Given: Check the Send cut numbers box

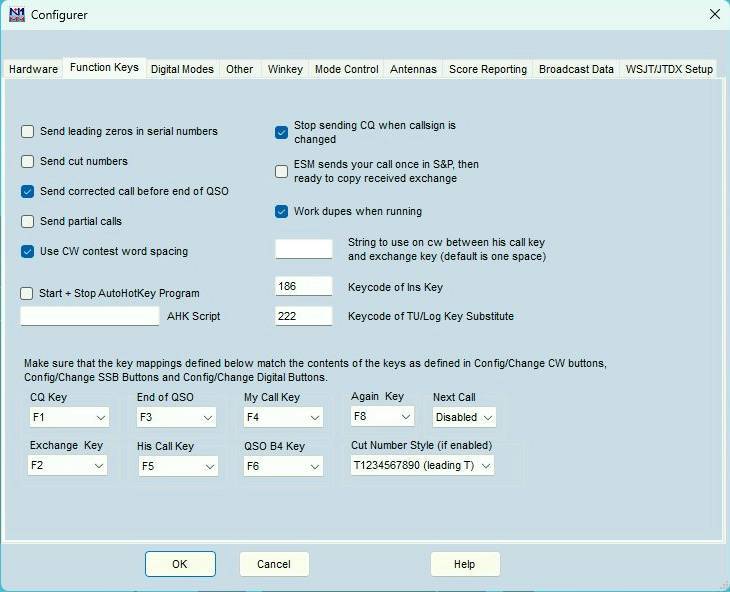Looking at the screenshot, I should coord(27,161).
